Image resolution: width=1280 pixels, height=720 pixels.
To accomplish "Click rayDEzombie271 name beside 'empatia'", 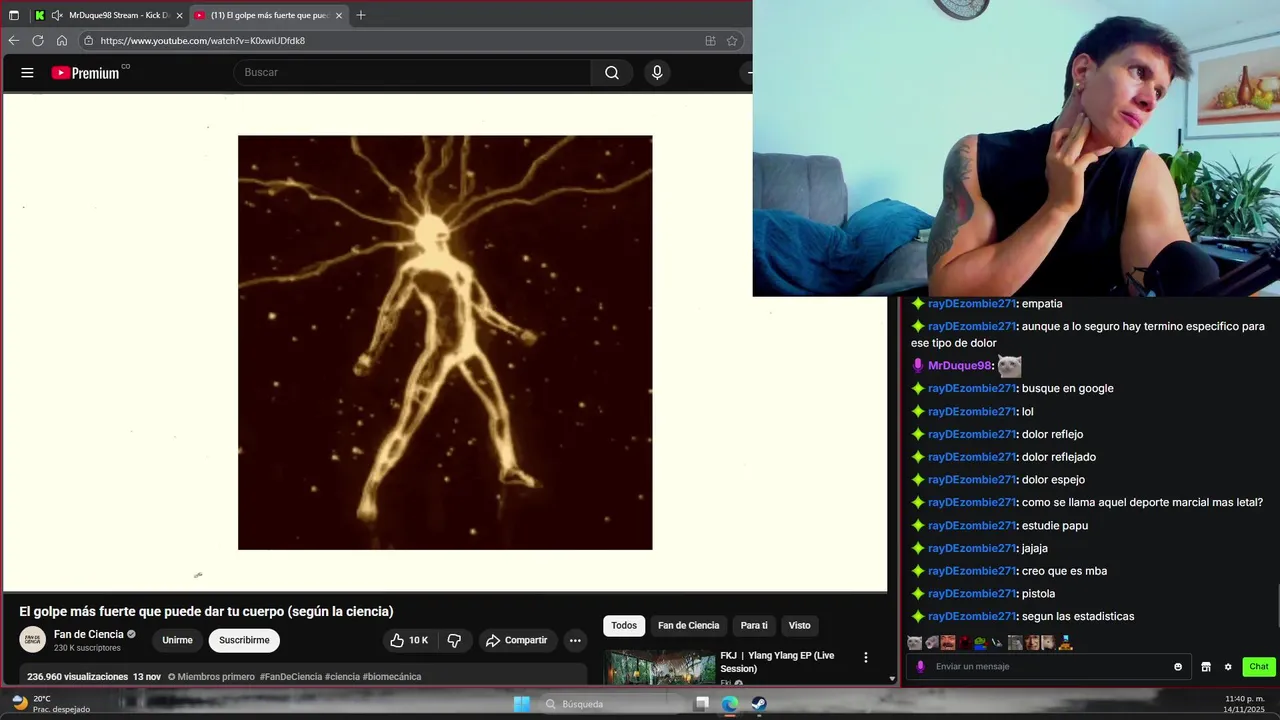I will click(x=972, y=304).
